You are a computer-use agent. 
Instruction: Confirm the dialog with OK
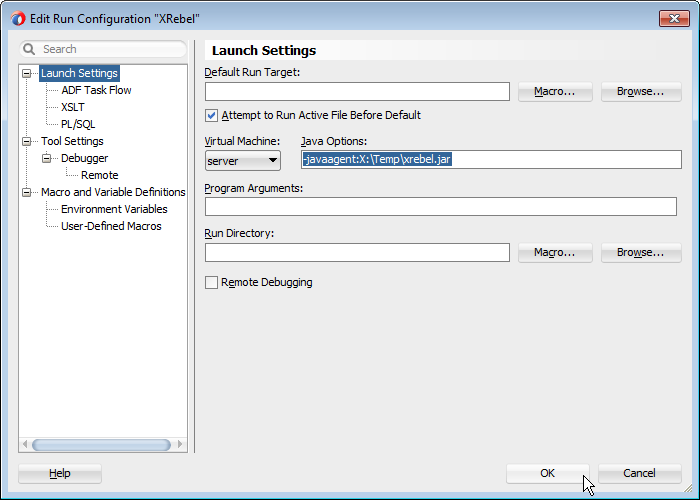point(547,473)
